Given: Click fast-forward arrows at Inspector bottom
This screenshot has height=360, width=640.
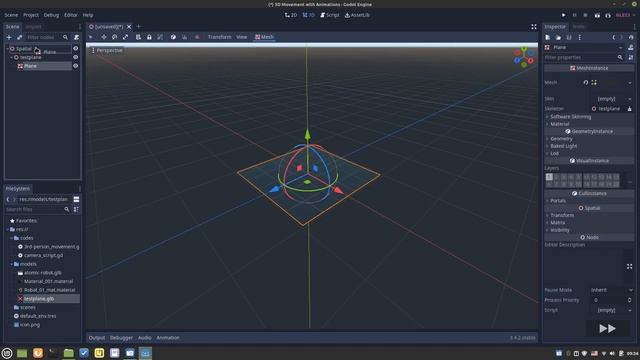Looking at the screenshot, I should (x=607, y=328).
